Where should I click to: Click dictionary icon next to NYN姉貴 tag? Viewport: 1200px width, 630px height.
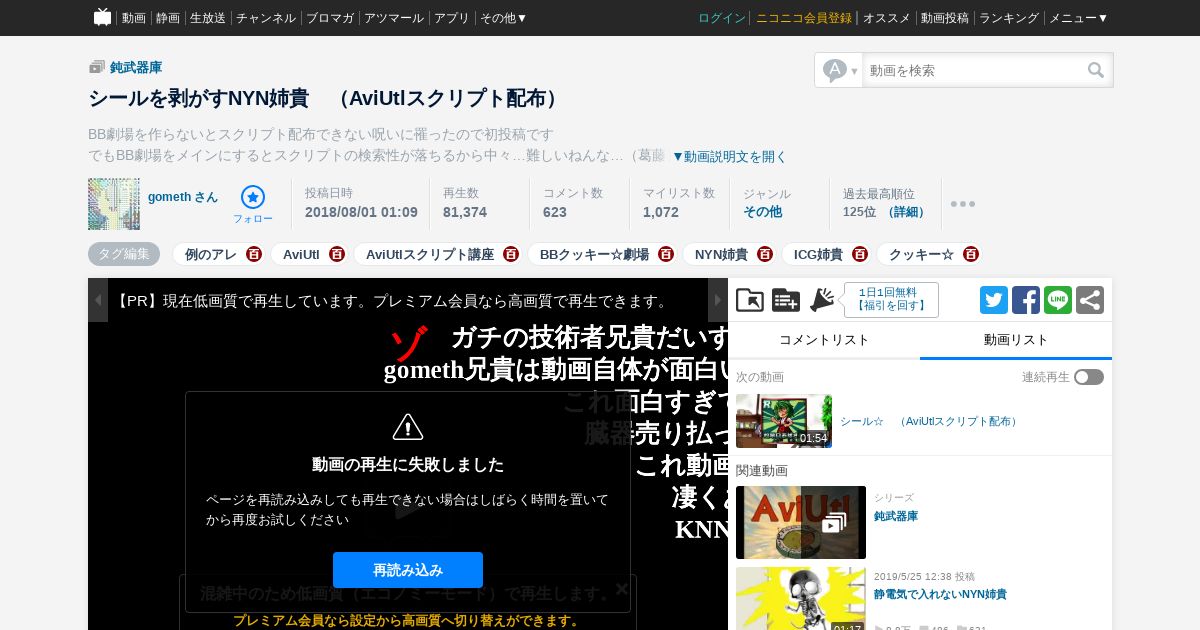(765, 254)
